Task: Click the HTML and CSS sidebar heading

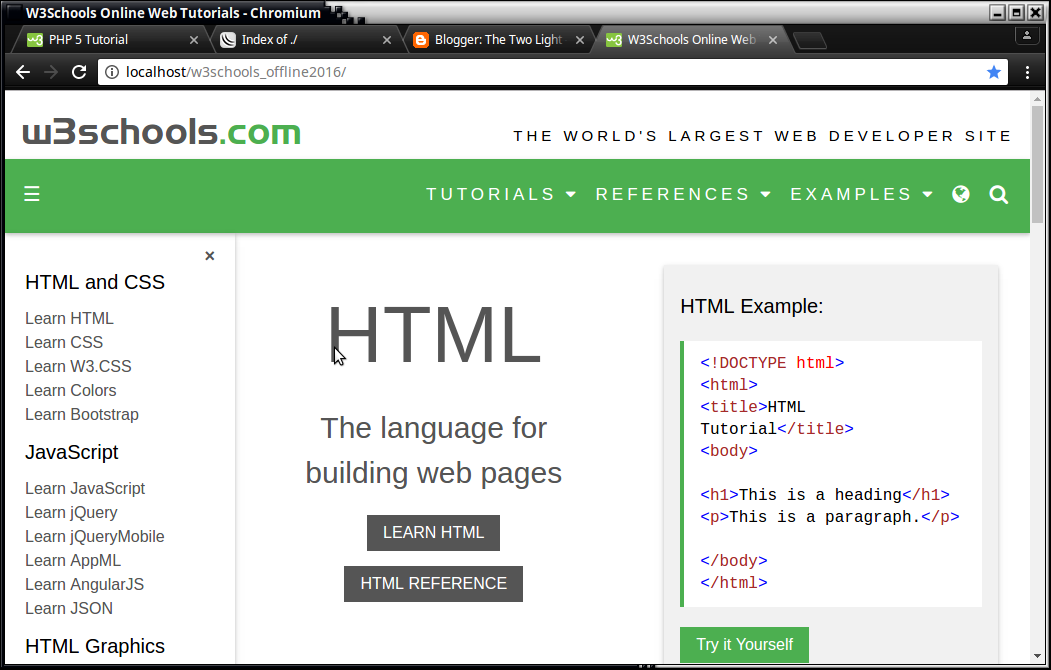Action: (95, 283)
